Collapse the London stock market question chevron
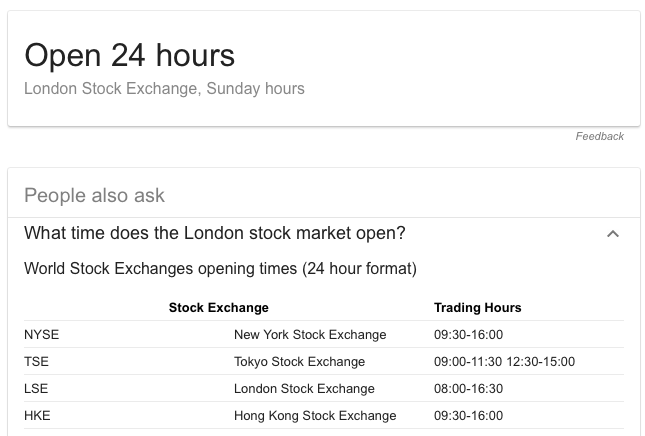The height and width of the screenshot is (436, 645). pyautogui.click(x=613, y=234)
